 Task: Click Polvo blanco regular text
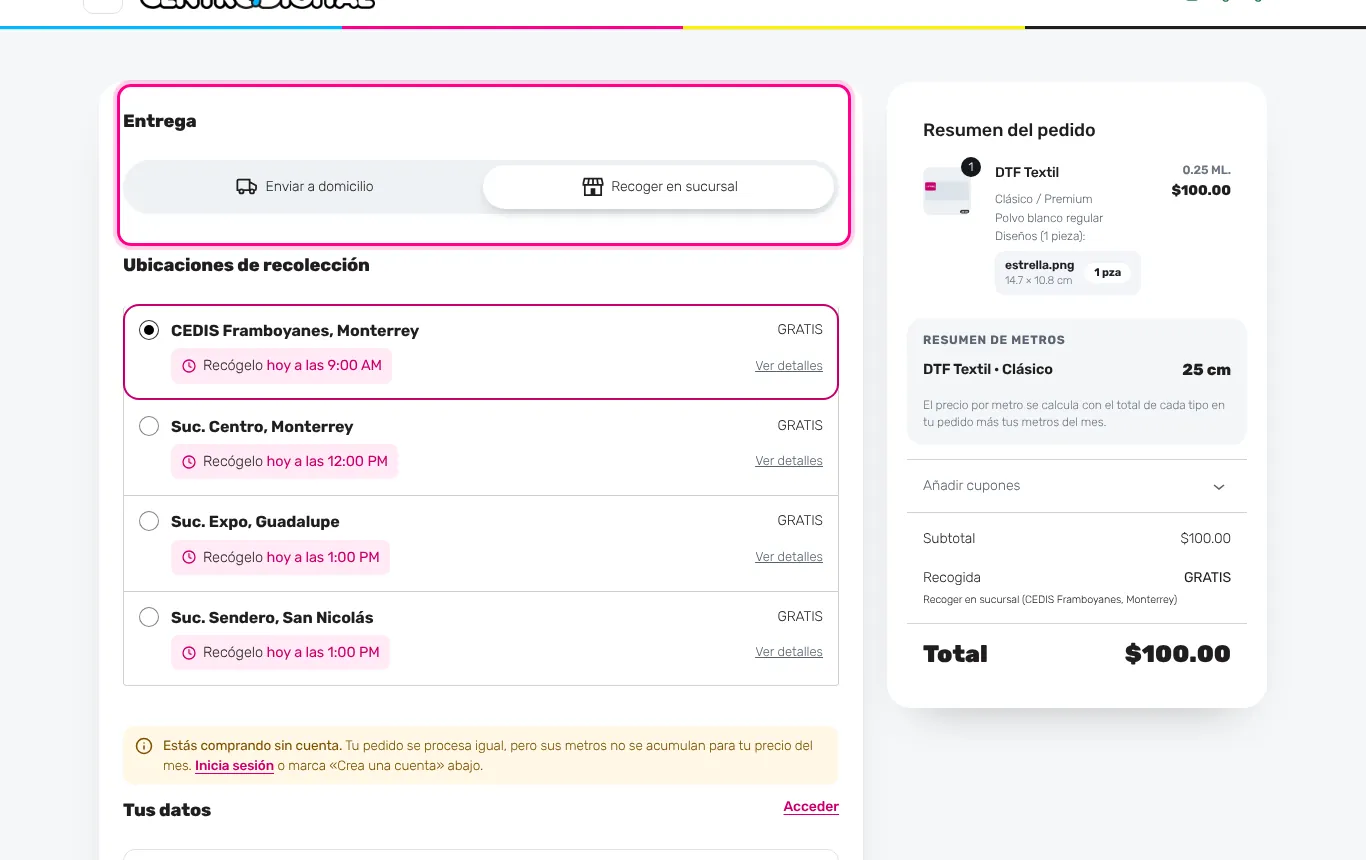pos(1049,218)
